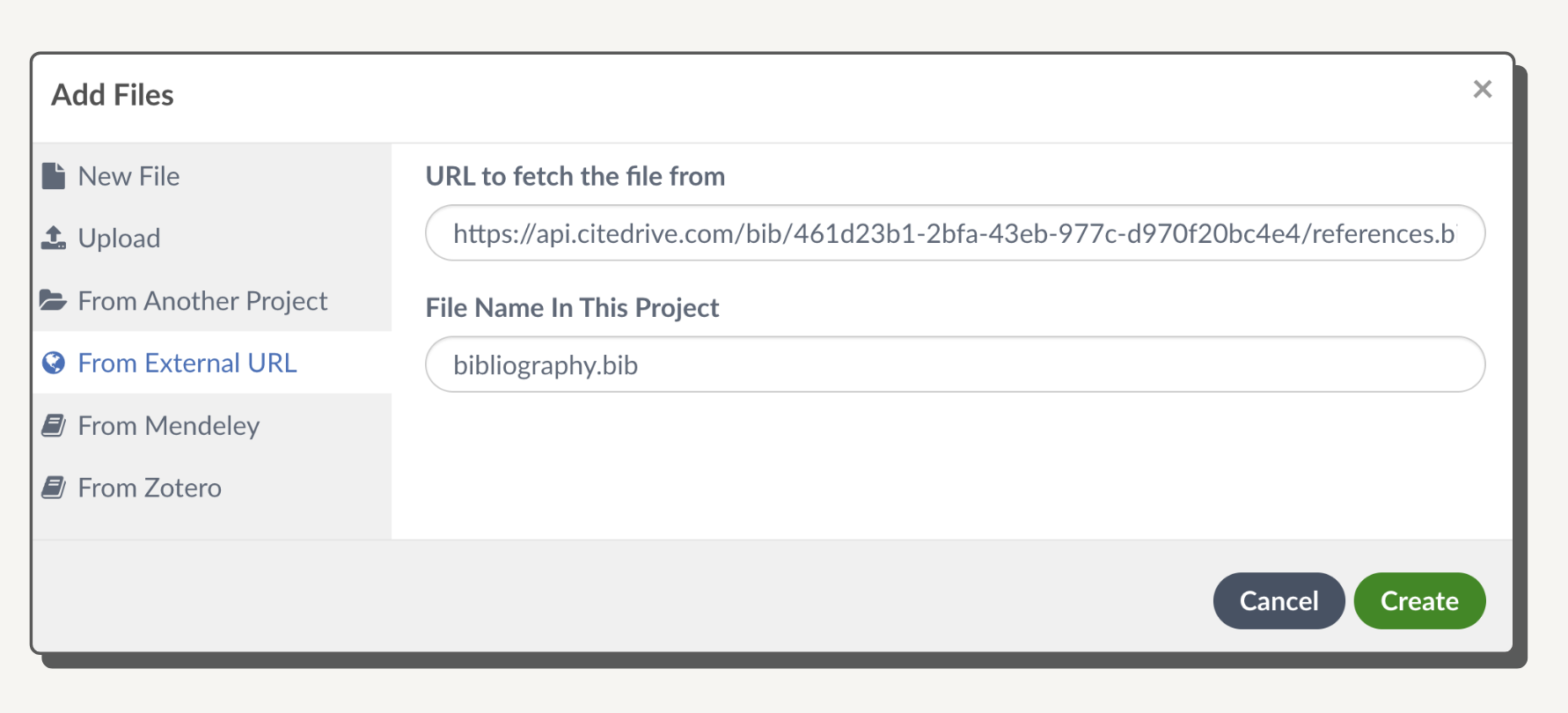Screen dimensions: 1568x713
Task: Dismiss the Add Files dialog
Action: tap(1483, 88)
